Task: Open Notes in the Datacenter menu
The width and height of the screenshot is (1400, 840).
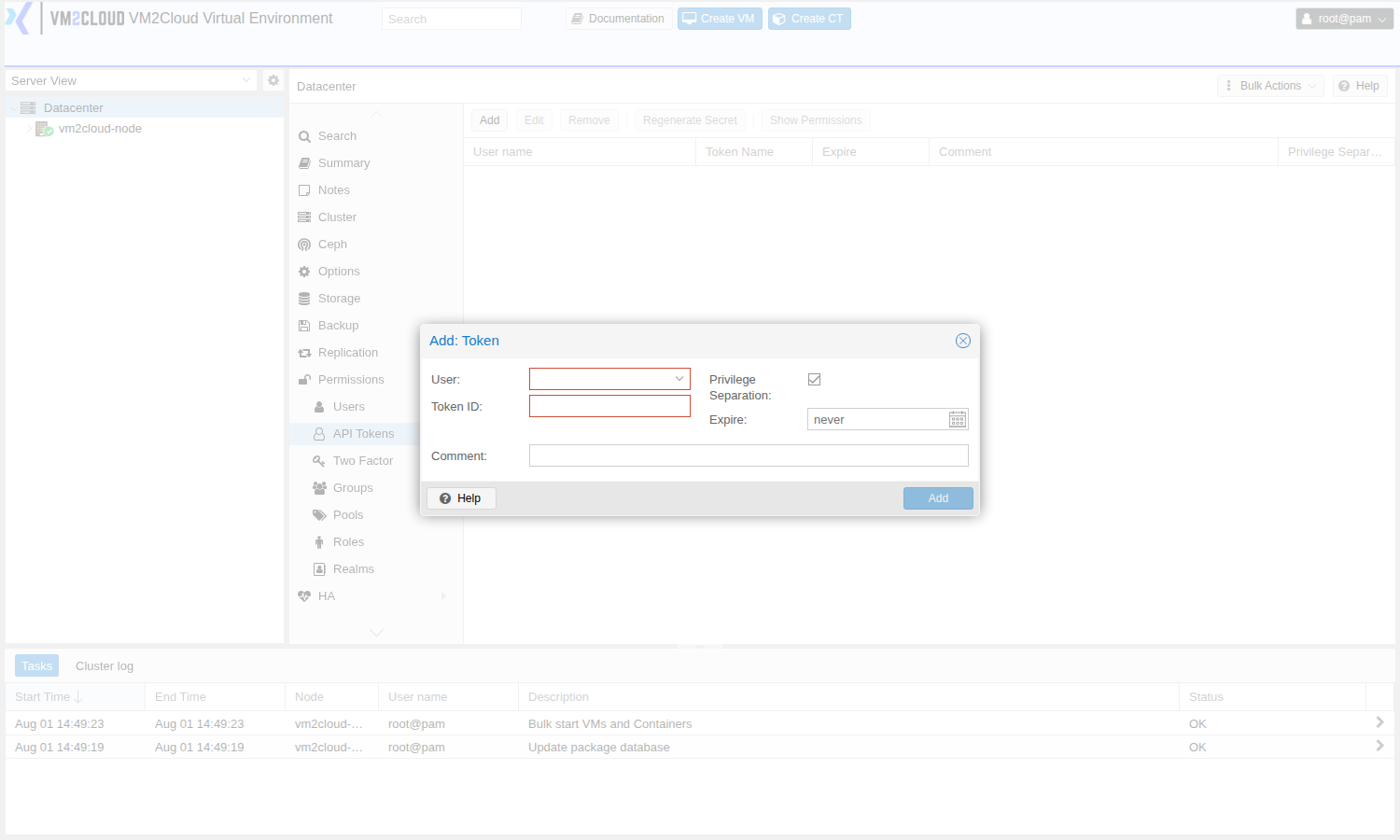Action: pyautogui.click(x=334, y=190)
